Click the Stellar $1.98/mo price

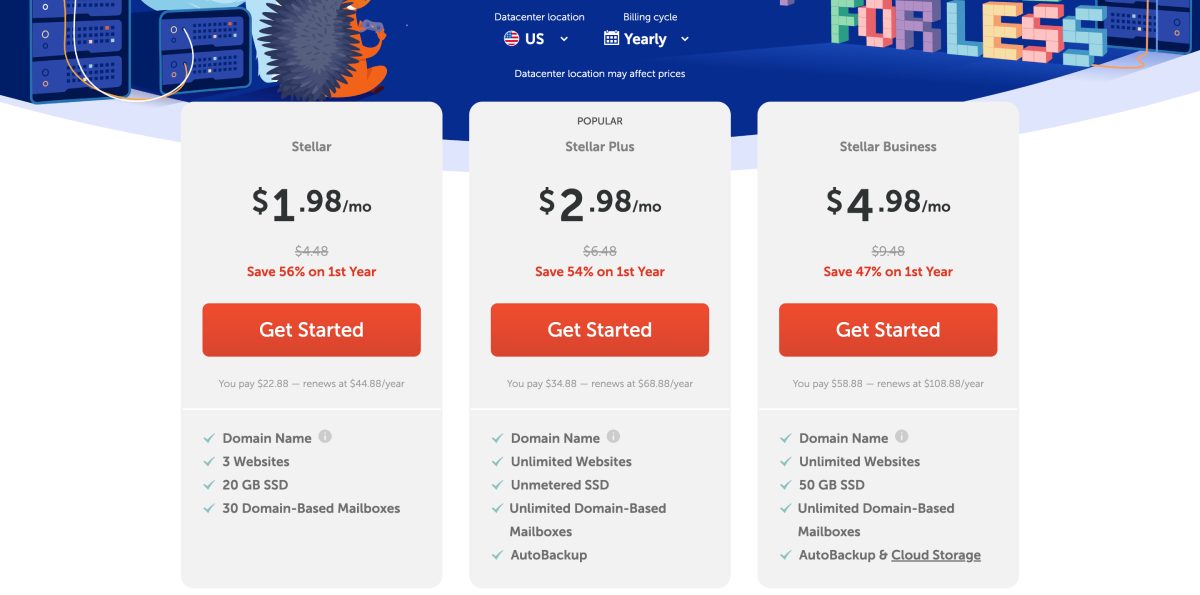pyautogui.click(x=311, y=203)
